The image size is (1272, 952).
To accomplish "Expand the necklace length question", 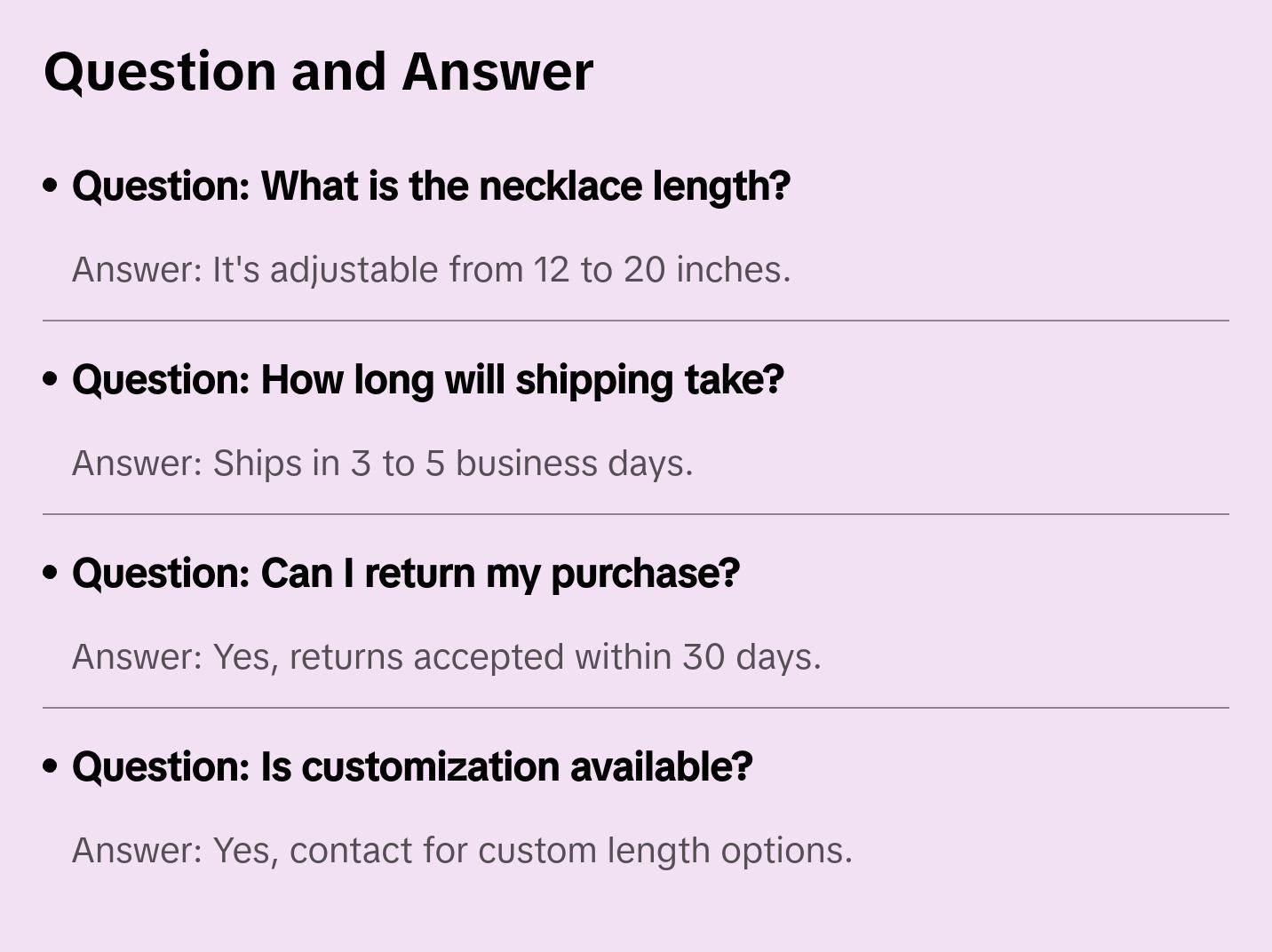I will pos(431,186).
